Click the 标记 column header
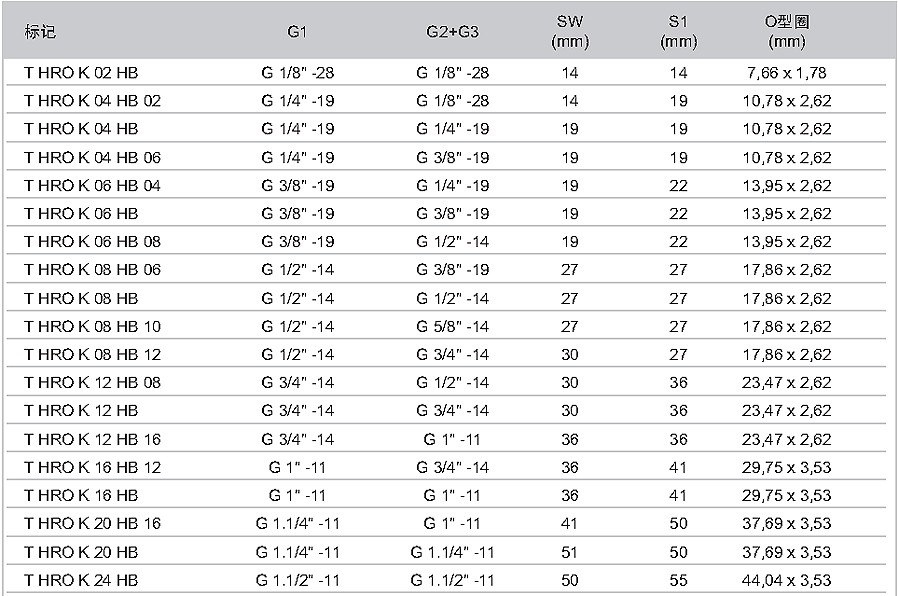This screenshot has height=596, width=898. pyautogui.click(x=40, y=31)
